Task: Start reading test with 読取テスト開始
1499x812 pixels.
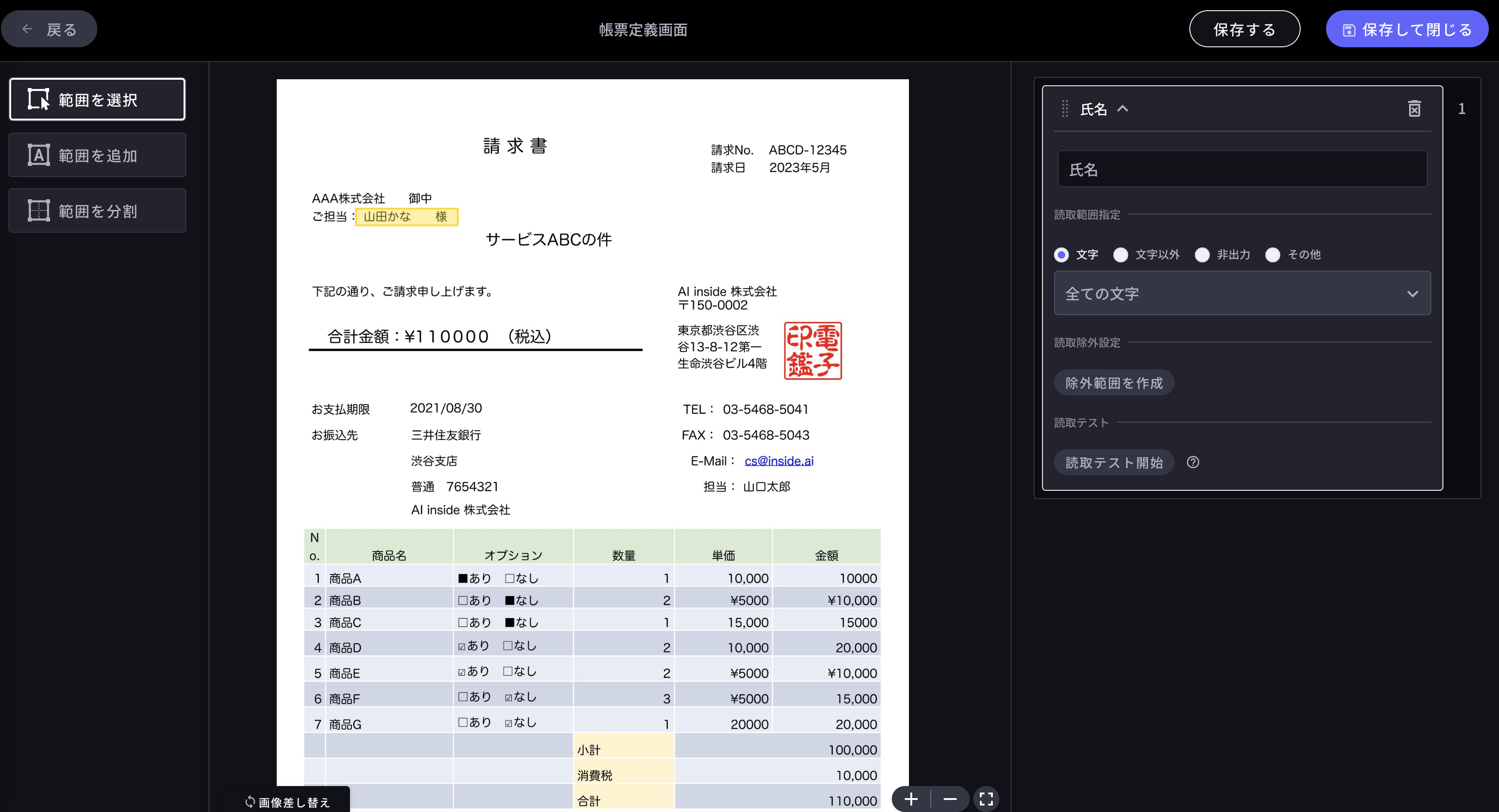Action: click(x=1114, y=463)
